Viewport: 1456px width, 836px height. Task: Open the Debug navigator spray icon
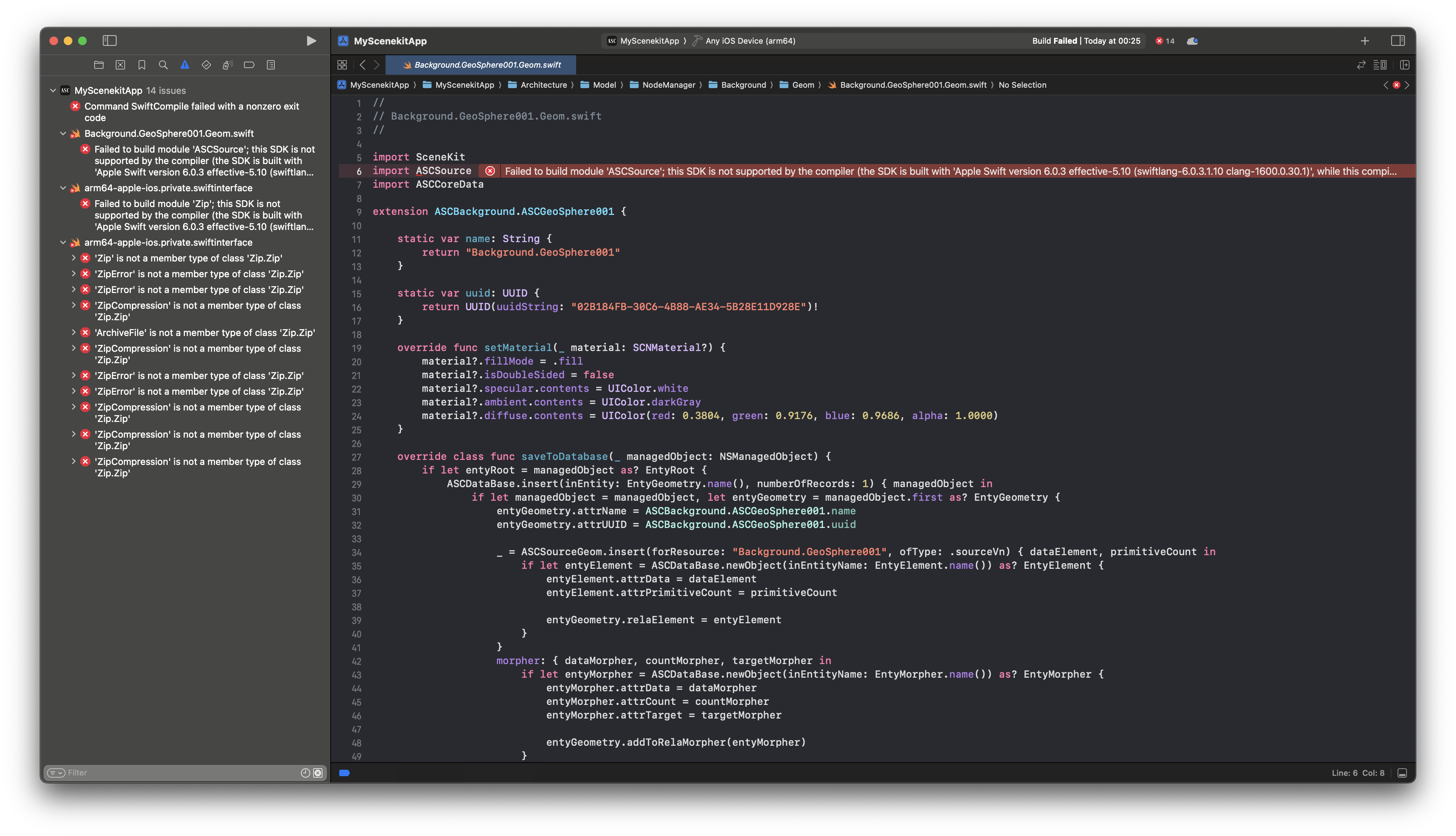click(x=227, y=65)
